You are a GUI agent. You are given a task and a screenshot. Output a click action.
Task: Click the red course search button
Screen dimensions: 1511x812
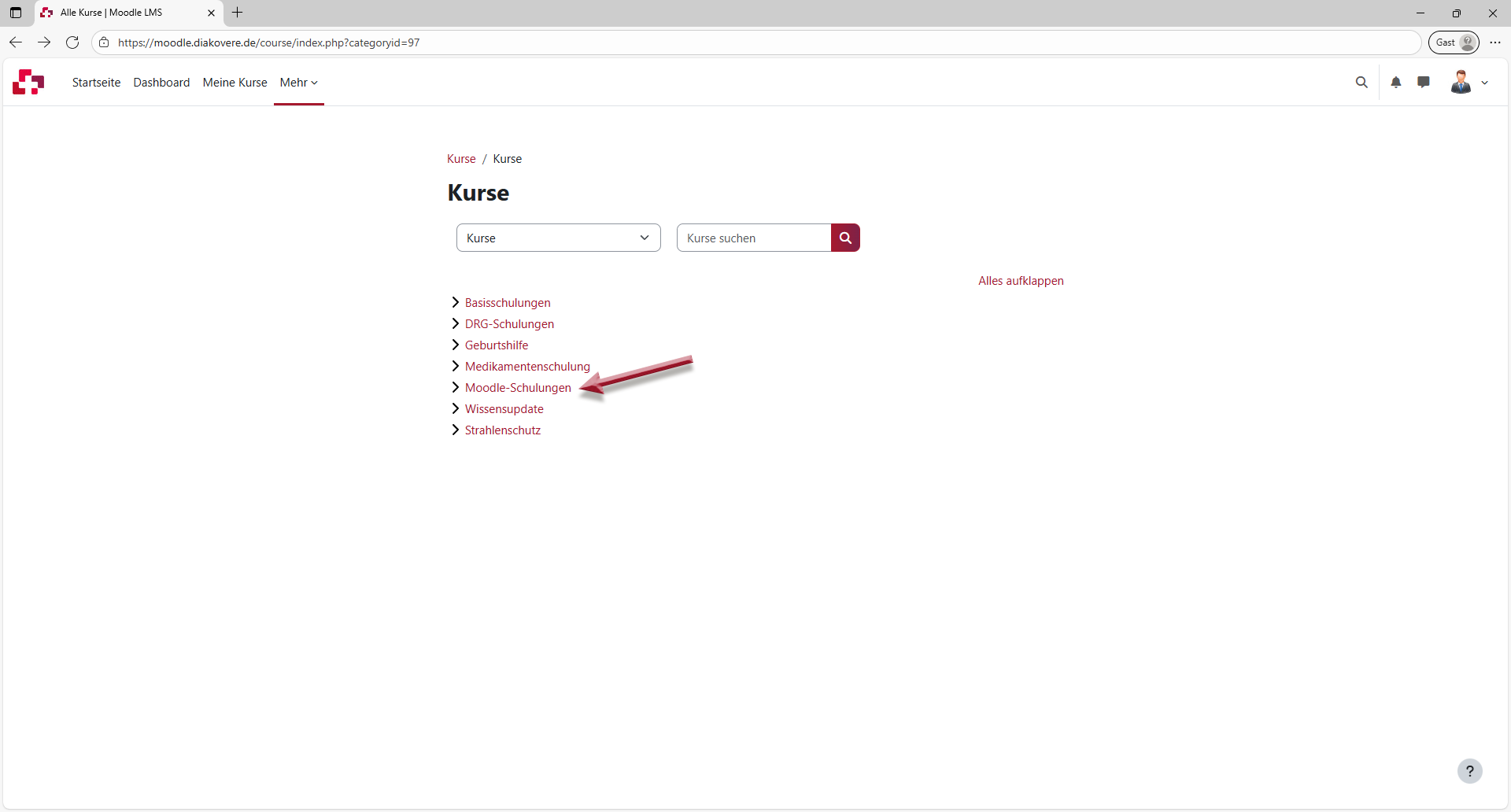pyautogui.click(x=845, y=238)
